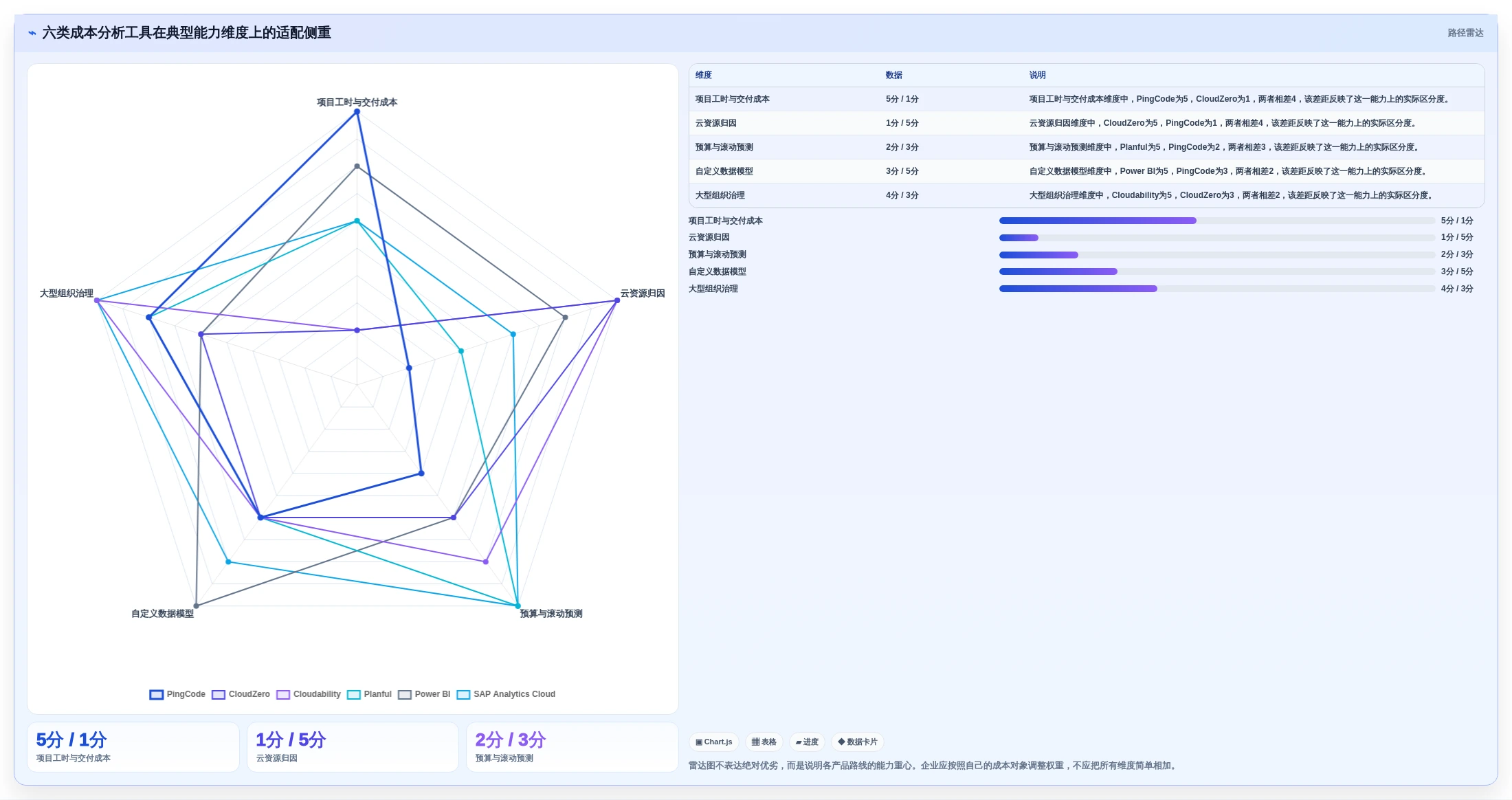Image resolution: width=1512 pixels, height=800 pixels.
Task: Click the 自定义数据模型 radar axis label
Action: [163, 614]
